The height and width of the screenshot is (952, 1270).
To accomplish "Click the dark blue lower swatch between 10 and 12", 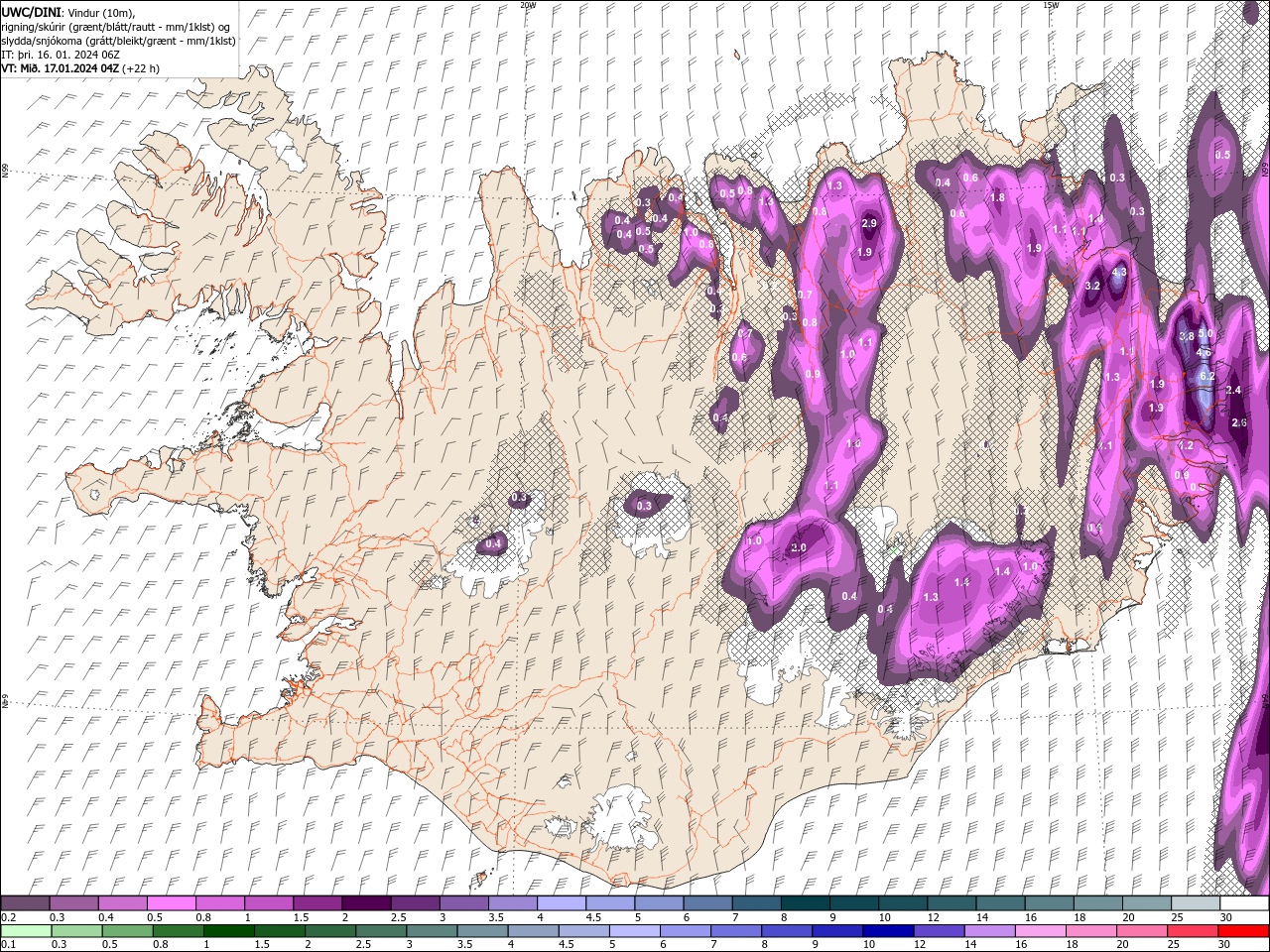I will 889,931.
